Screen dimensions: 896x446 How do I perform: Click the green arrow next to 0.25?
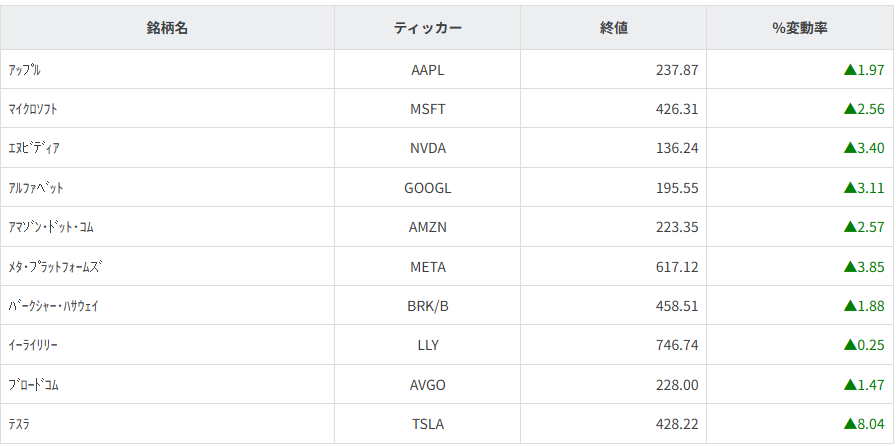[849, 345]
